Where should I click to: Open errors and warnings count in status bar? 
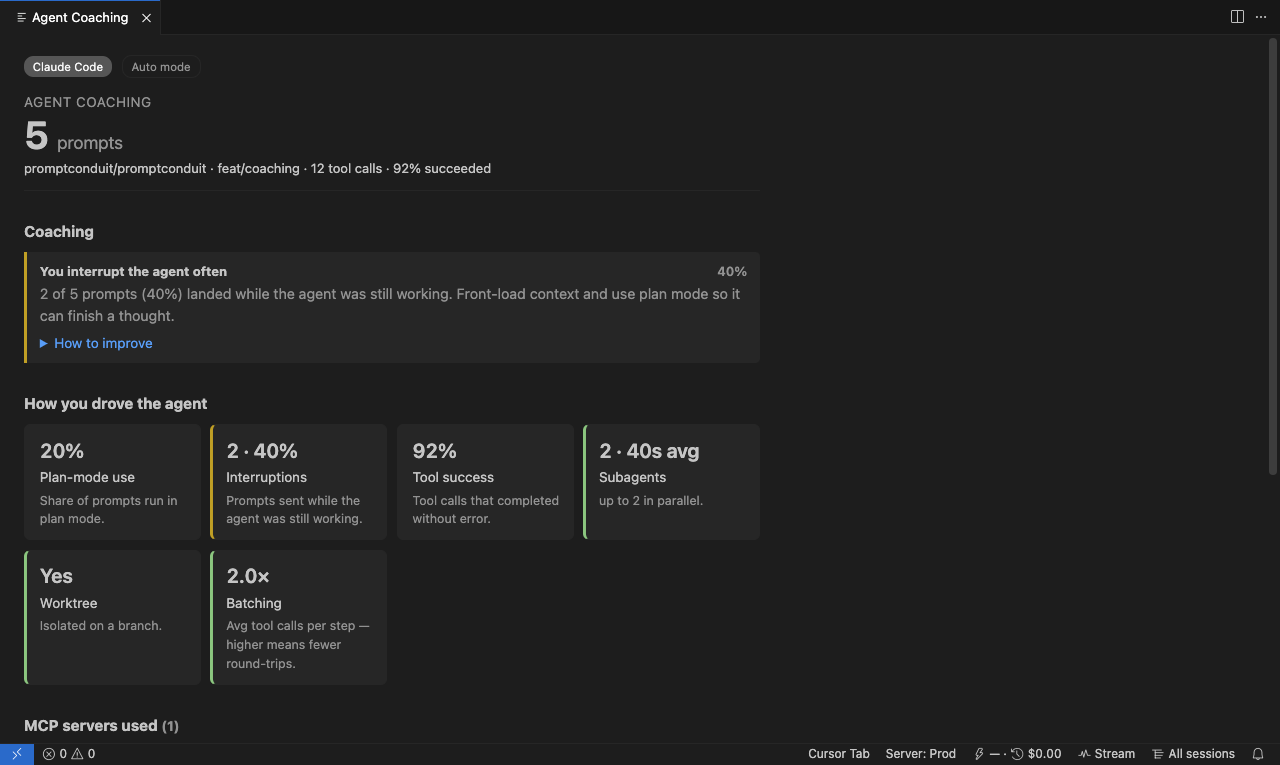tap(69, 754)
